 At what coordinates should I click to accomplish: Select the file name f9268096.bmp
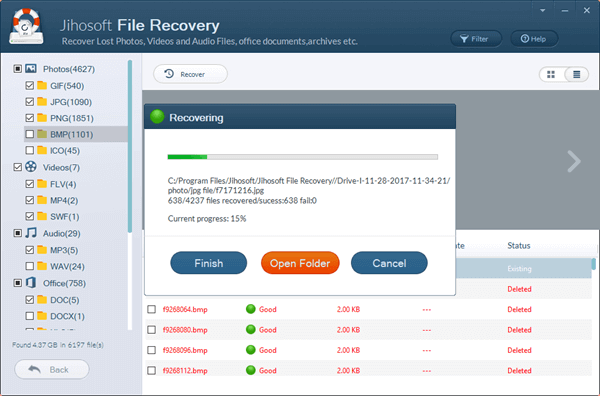tap(185, 350)
